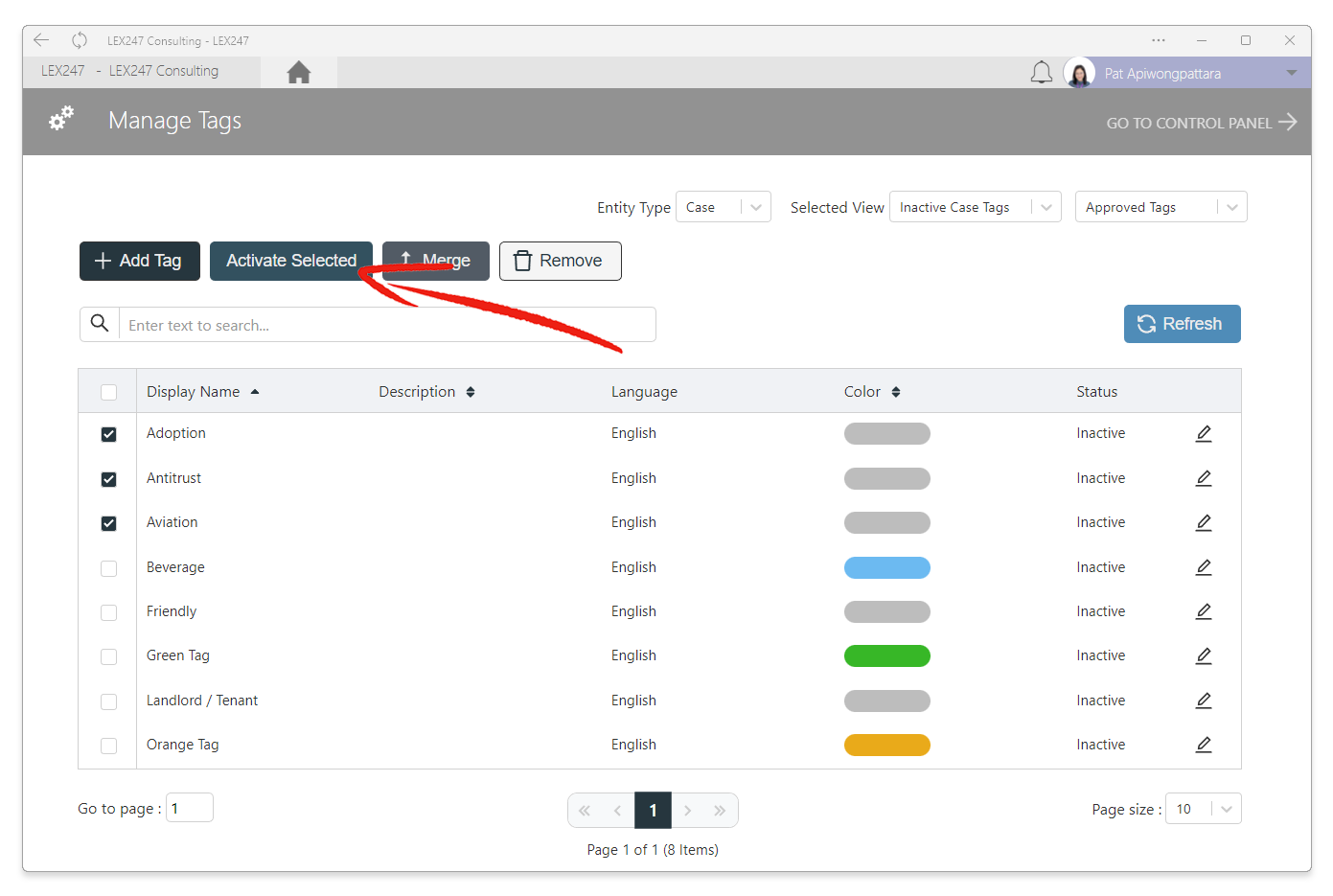This screenshot has width=1333, height=896.
Task: Edit the Antitrust tag with the pencil icon
Action: point(1204,478)
